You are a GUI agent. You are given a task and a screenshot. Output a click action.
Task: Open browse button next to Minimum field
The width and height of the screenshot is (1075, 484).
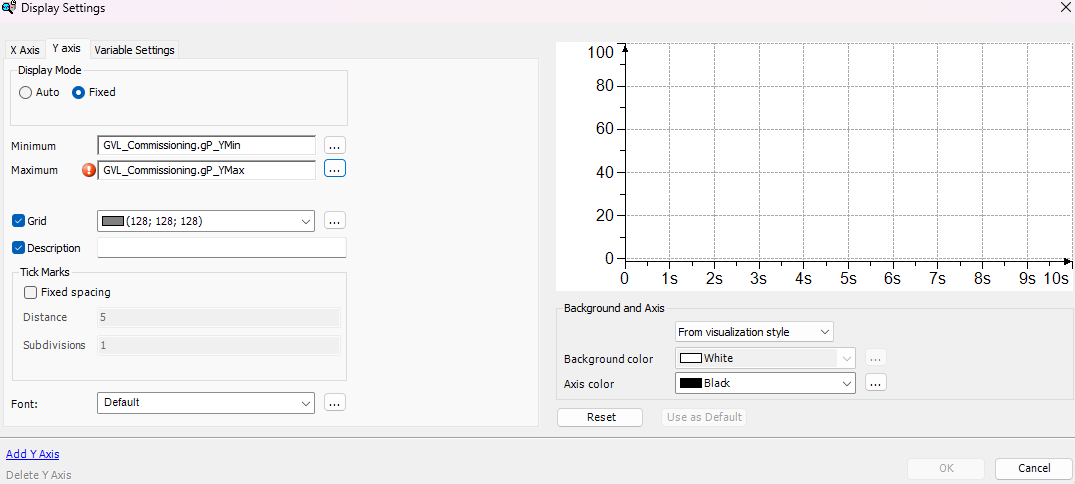[335, 146]
